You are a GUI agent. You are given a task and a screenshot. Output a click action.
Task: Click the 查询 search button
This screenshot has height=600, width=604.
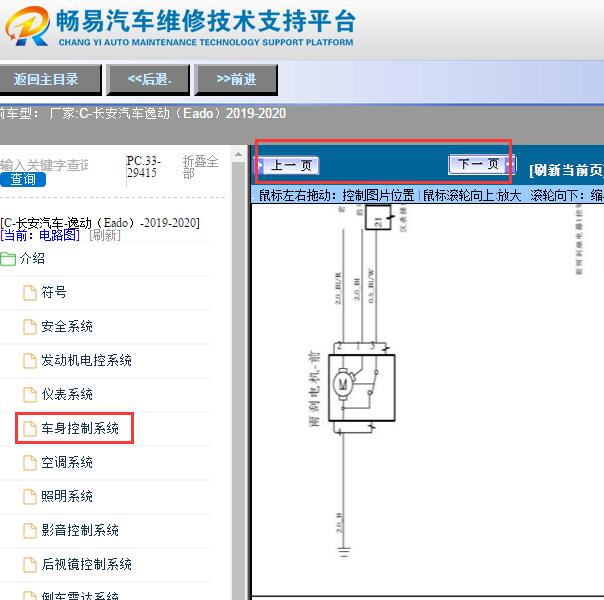click(23, 179)
